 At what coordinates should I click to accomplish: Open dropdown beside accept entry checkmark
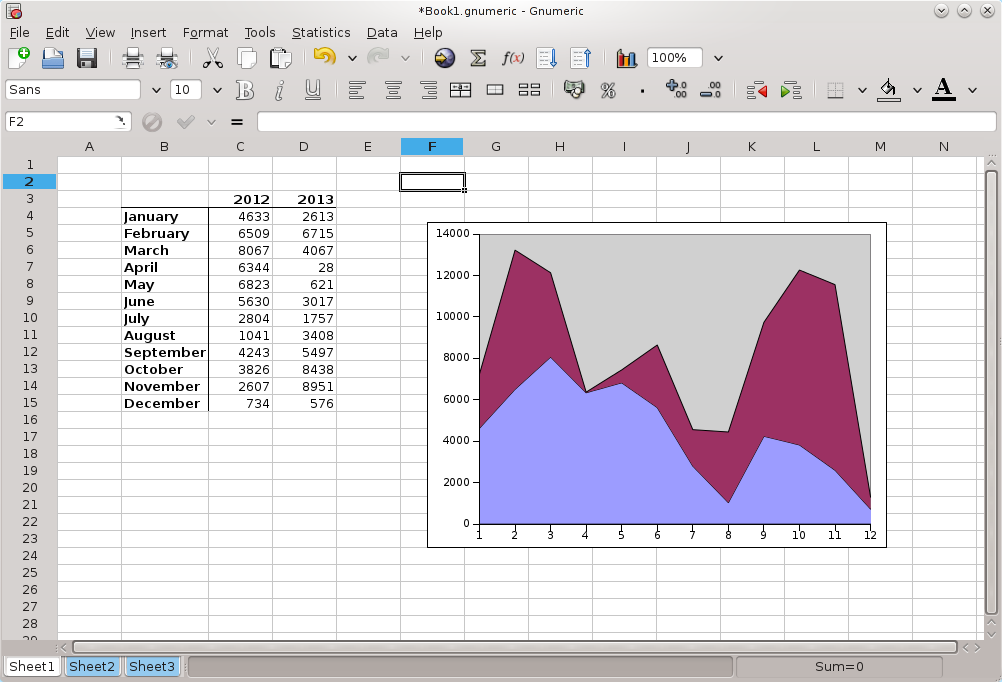[x=212, y=122]
